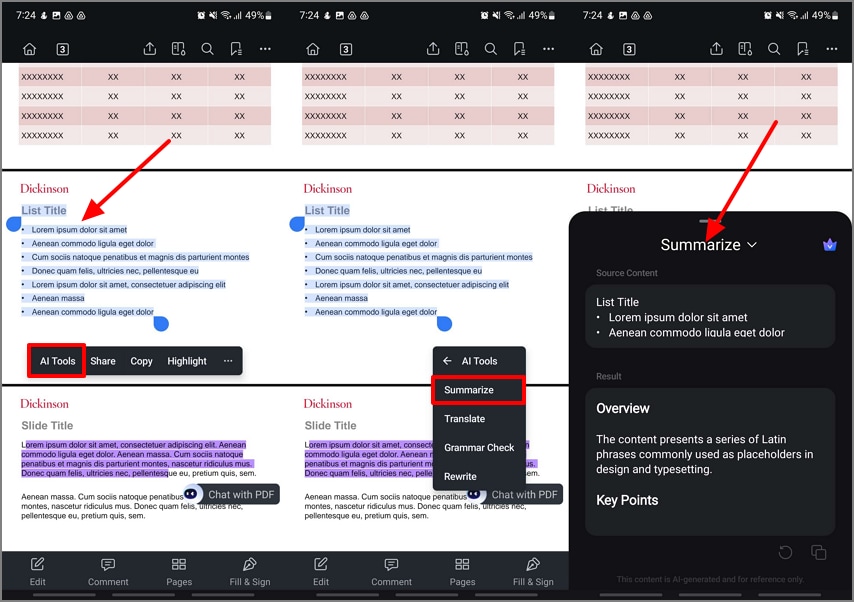Image resolution: width=854 pixels, height=602 pixels.
Task: Open Fill & Sign tab in screen with Share/Copy toolbar
Action: (x=250, y=571)
